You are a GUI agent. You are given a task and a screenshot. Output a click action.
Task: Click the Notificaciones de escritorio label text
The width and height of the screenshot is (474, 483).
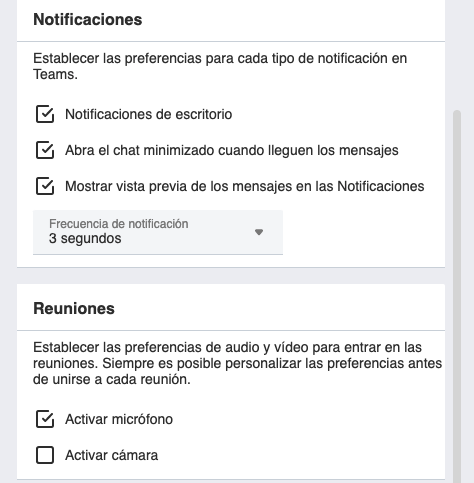click(x=149, y=114)
